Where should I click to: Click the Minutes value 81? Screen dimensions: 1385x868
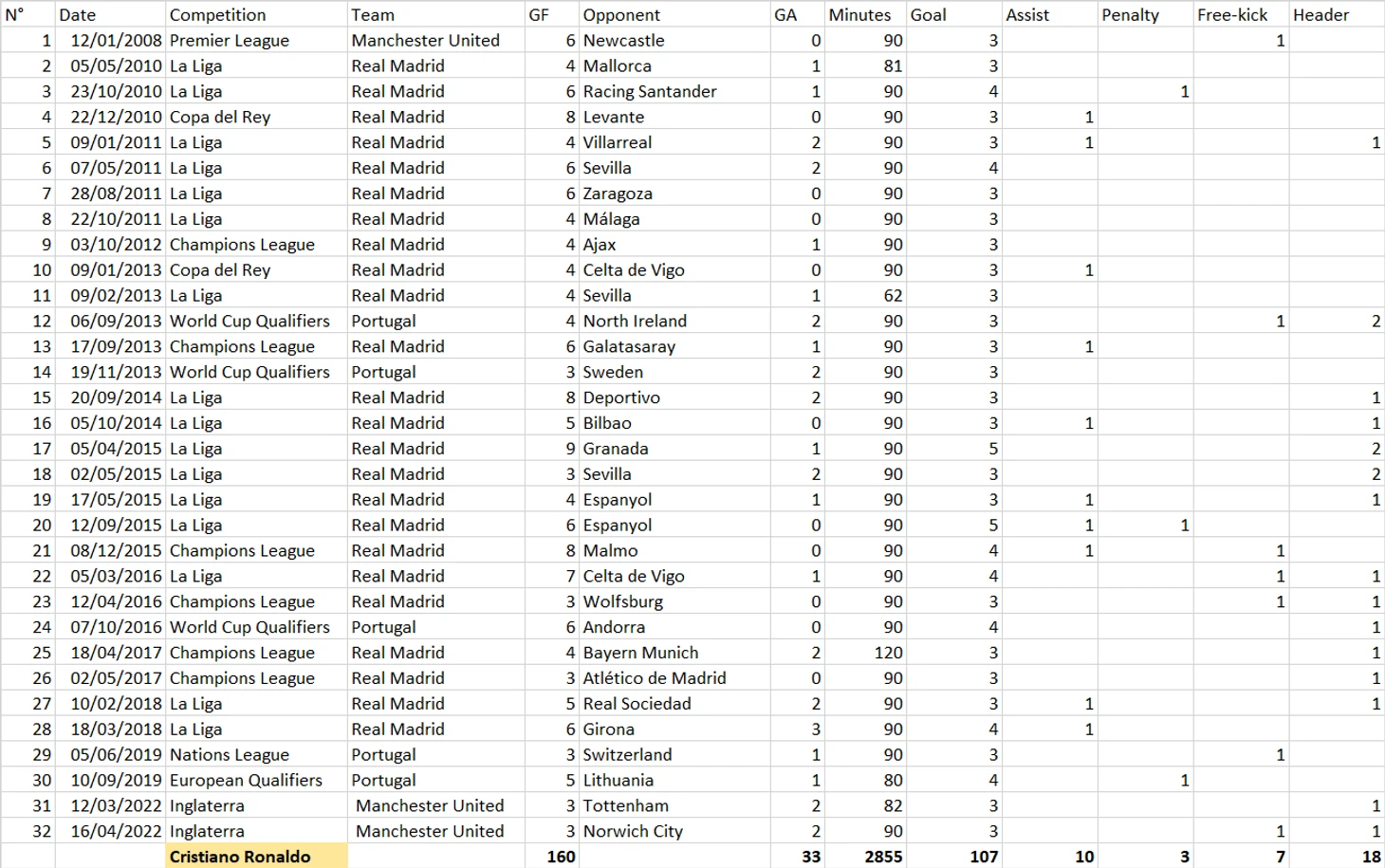pos(865,65)
